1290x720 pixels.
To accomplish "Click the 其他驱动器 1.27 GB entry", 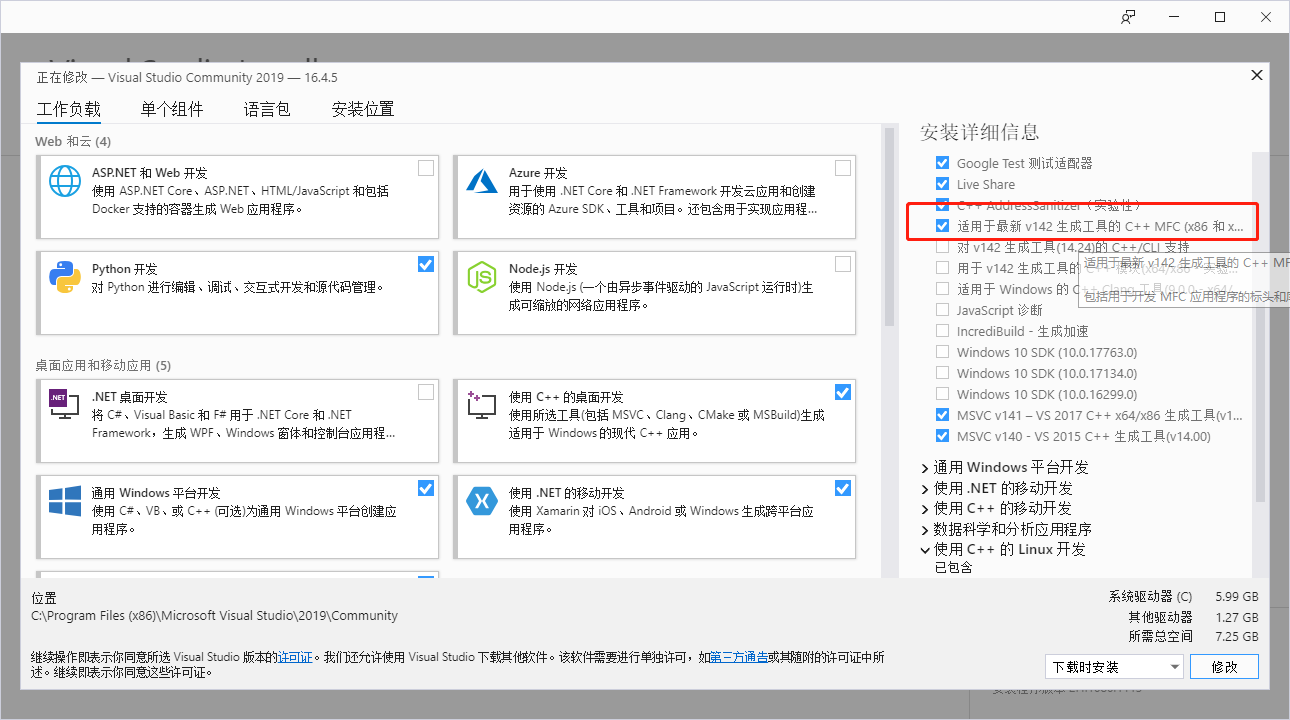I will tap(1194, 617).
